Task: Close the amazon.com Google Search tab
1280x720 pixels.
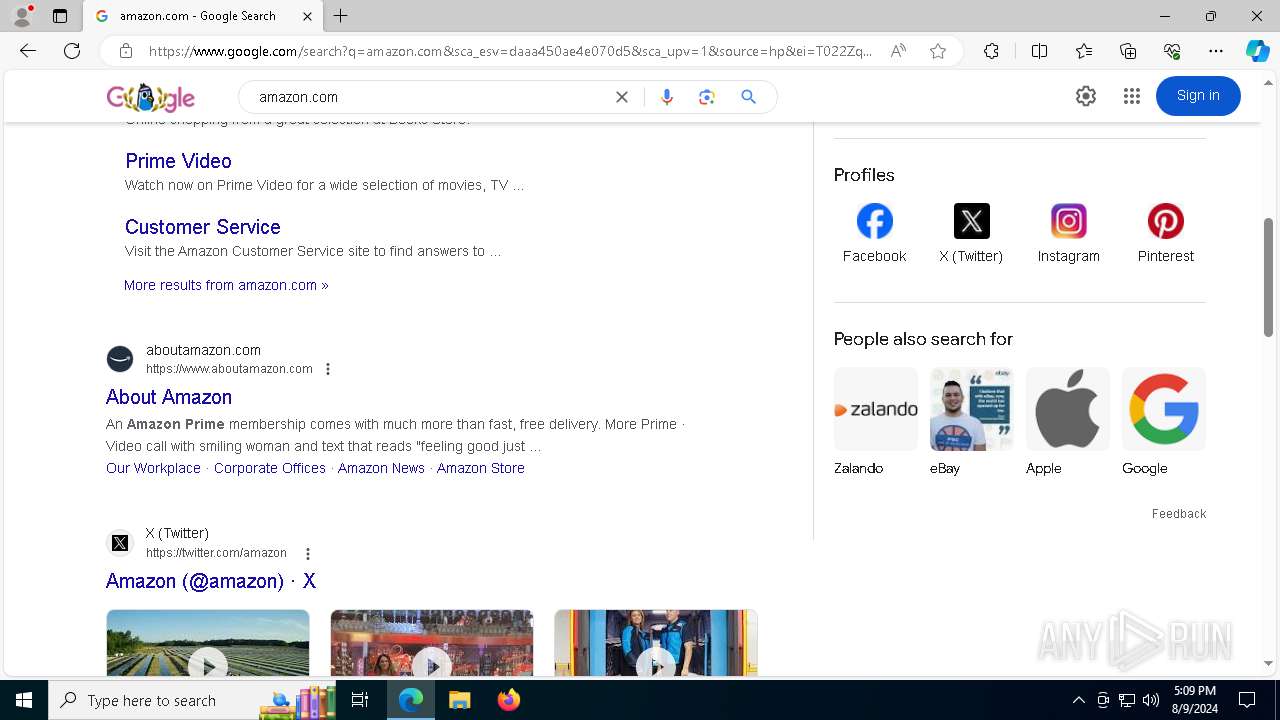Action: click(x=307, y=16)
